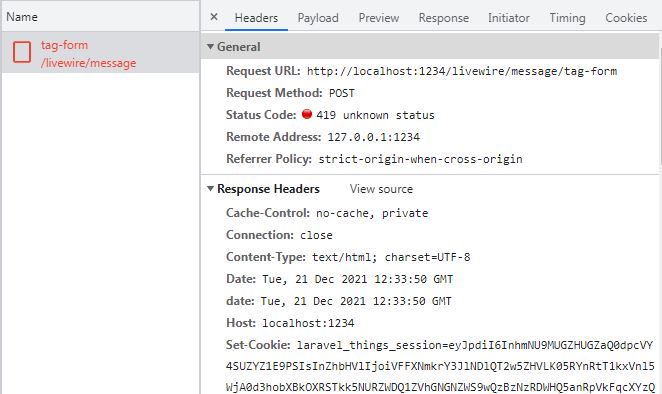Select the tag-form request row
This screenshot has height=394, width=662.
[x=100, y=52]
